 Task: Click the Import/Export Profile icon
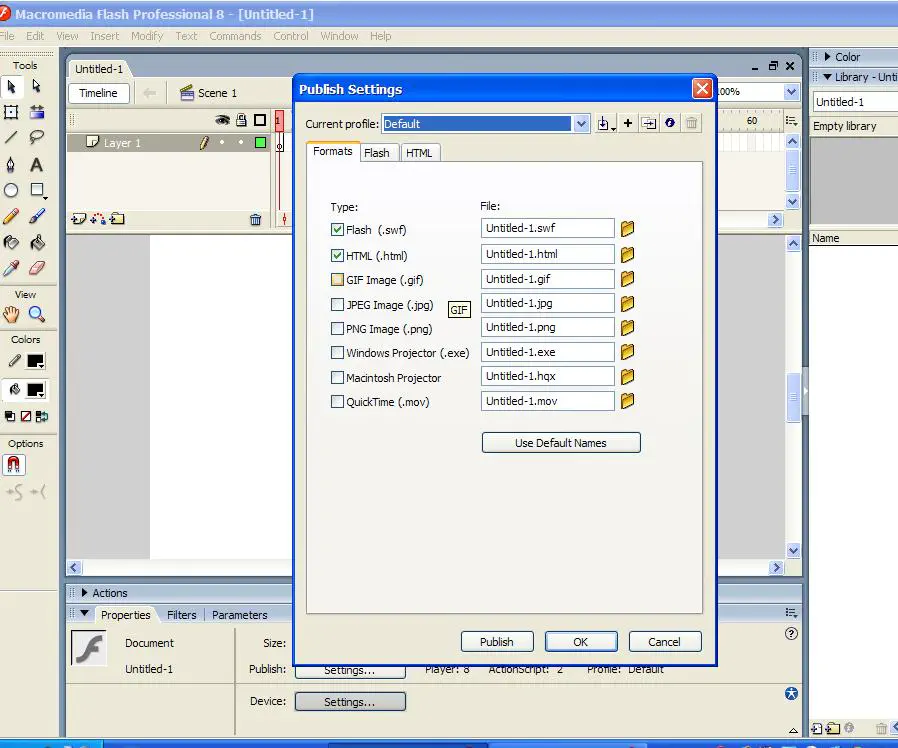(x=604, y=123)
